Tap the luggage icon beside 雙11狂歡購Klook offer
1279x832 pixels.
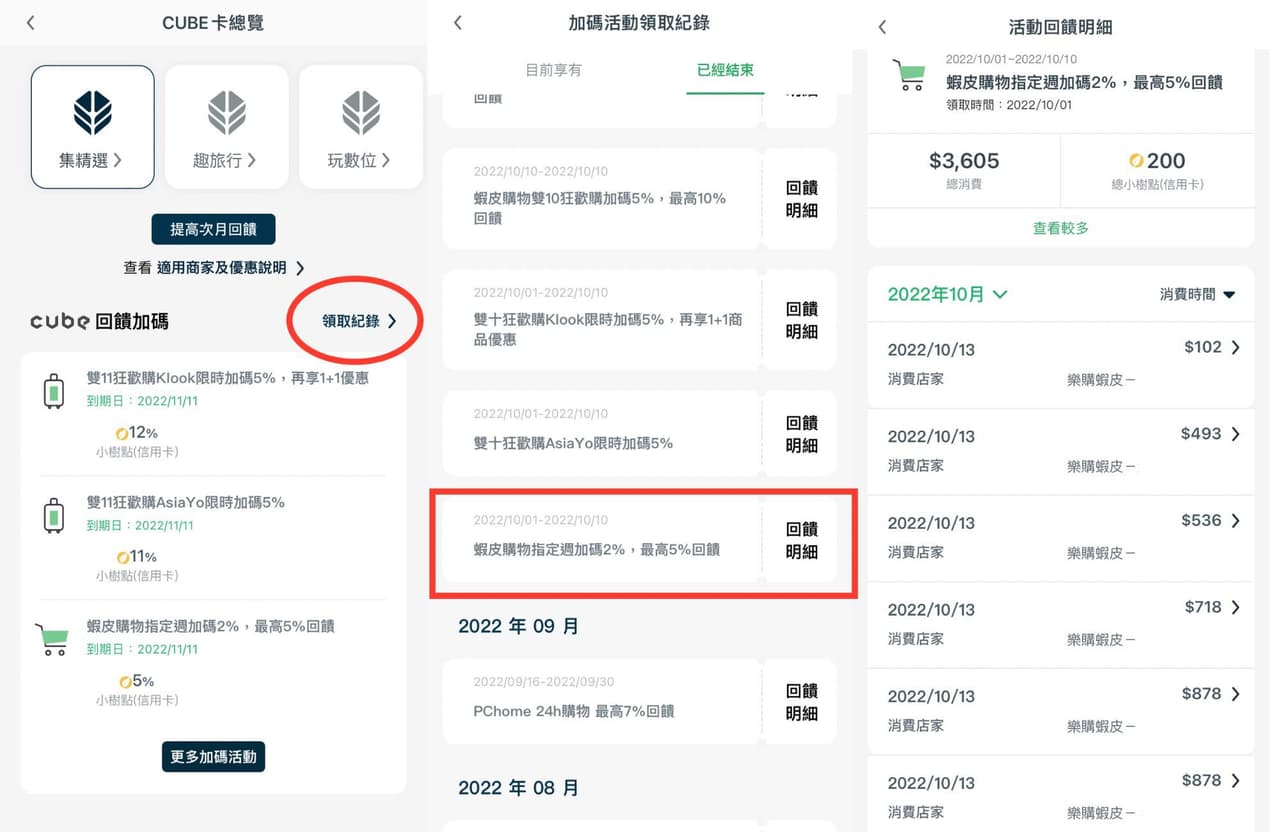pos(54,392)
